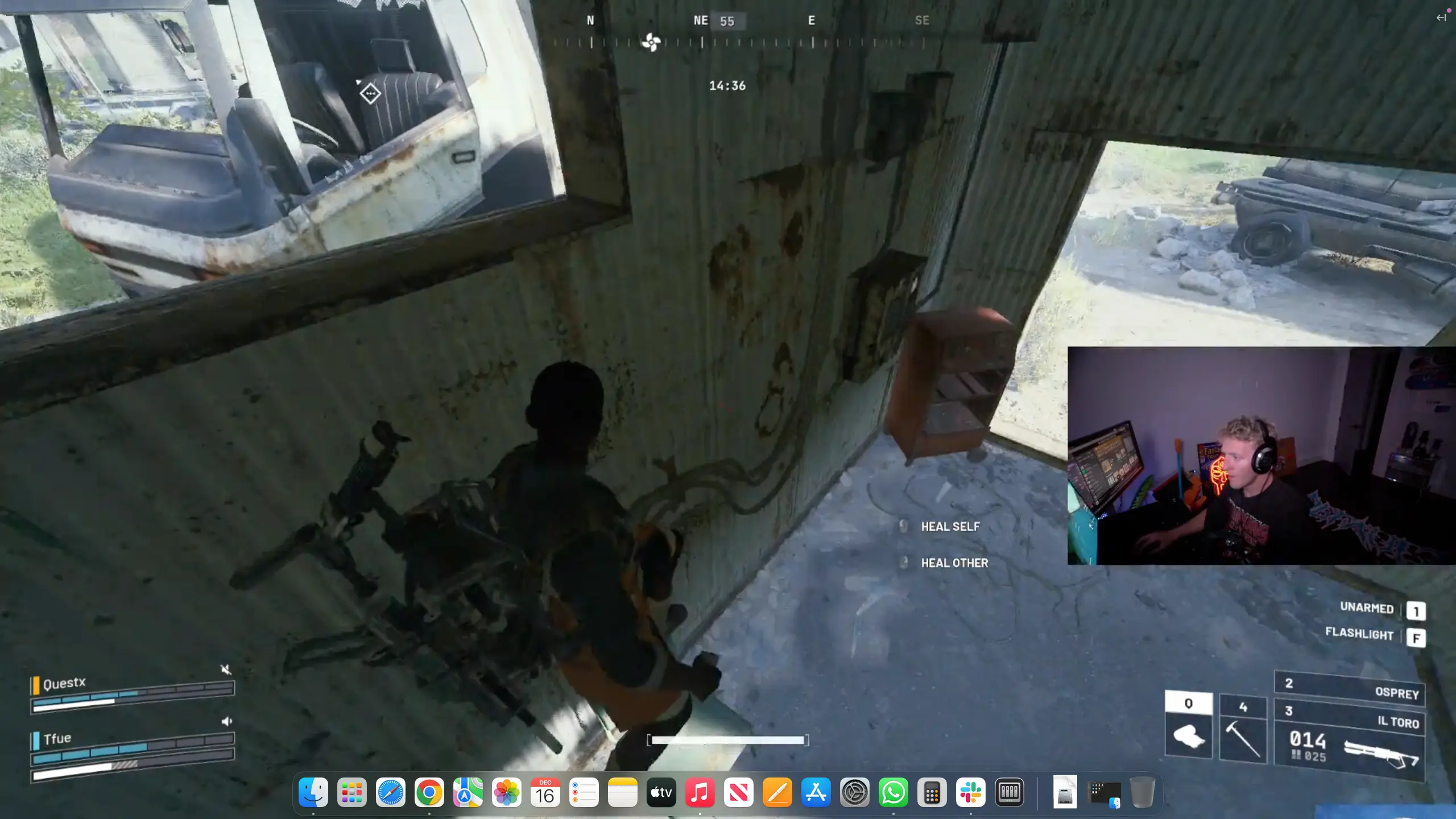Open Google Chrome from the Dock
The width and height of the screenshot is (1456, 819).
(x=429, y=792)
